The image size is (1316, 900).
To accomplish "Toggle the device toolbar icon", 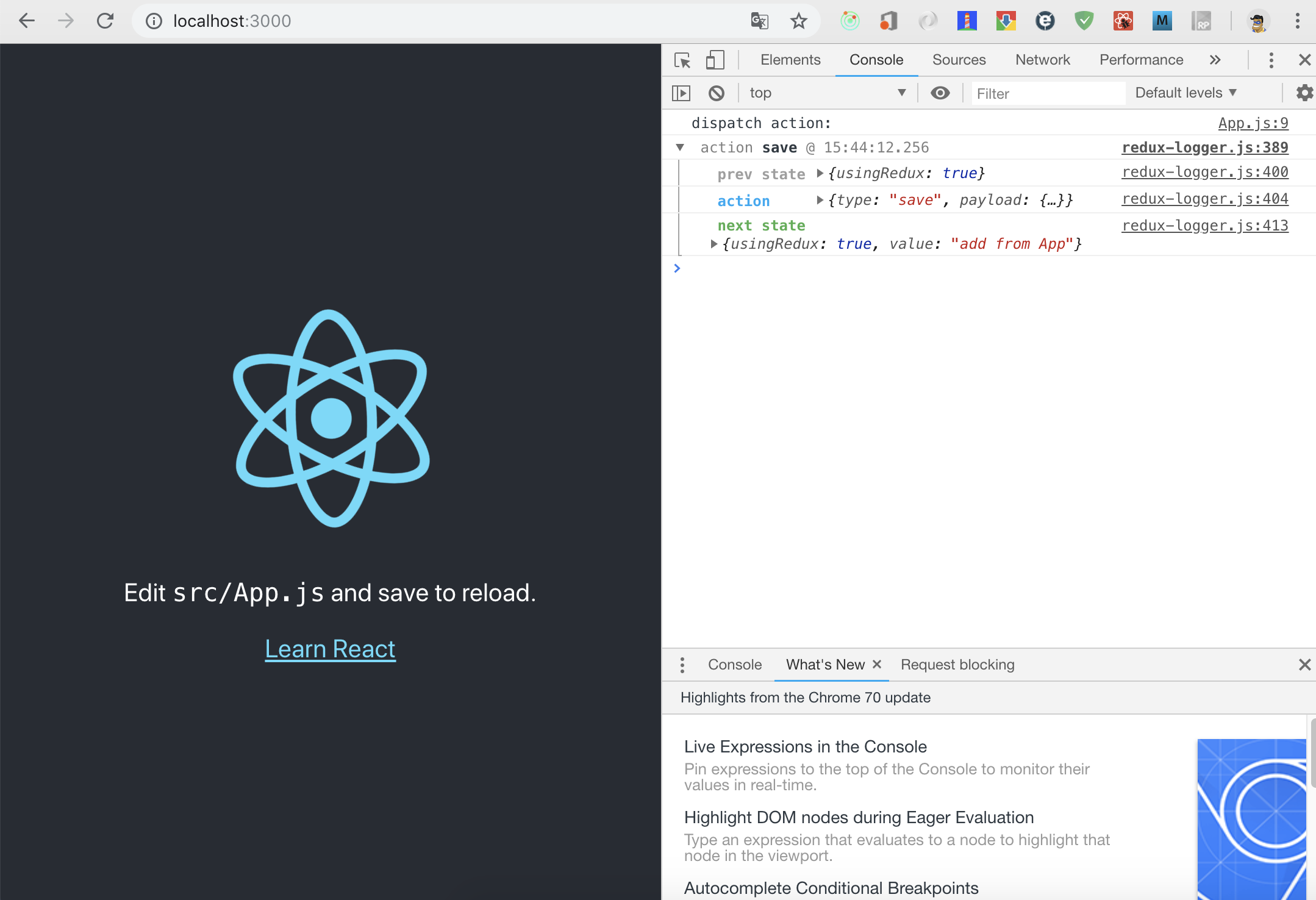I will (x=715, y=60).
